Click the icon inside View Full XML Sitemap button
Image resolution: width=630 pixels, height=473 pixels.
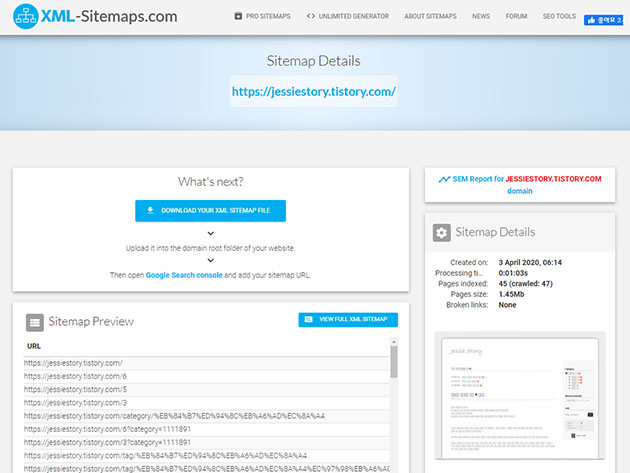309,319
